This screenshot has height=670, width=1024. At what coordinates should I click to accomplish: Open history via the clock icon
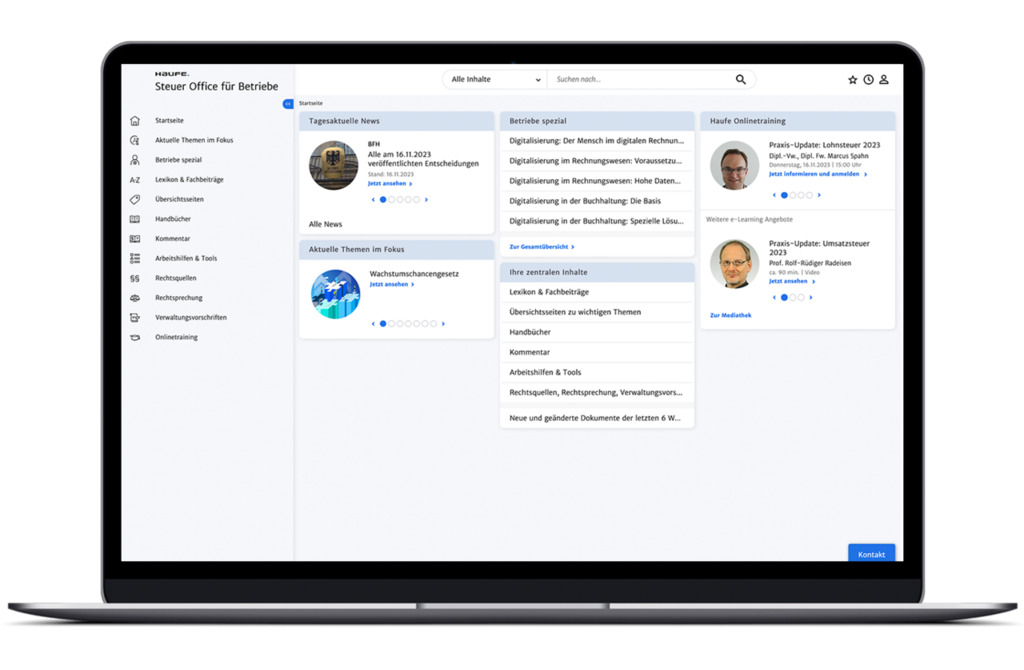[868, 80]
